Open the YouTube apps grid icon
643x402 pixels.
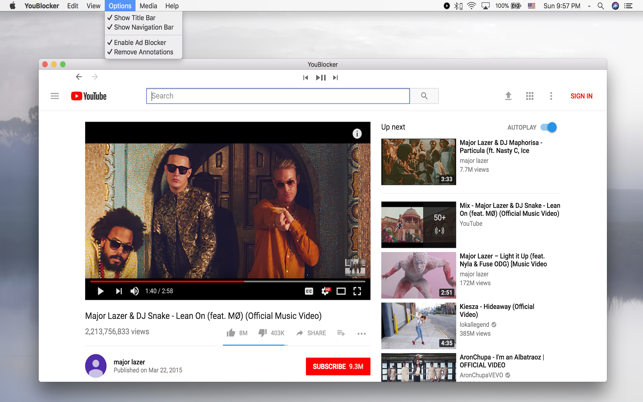point(530,96)
